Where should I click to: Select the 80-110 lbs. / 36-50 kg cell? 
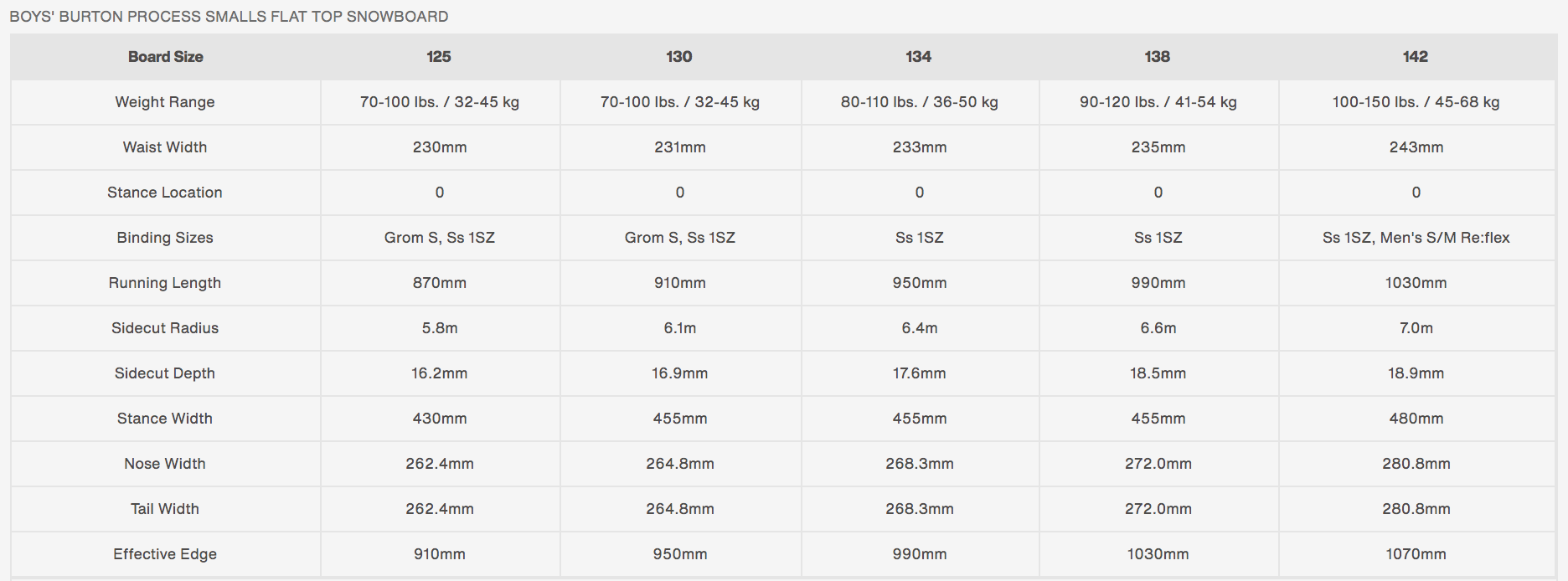[x=919, y=102]
